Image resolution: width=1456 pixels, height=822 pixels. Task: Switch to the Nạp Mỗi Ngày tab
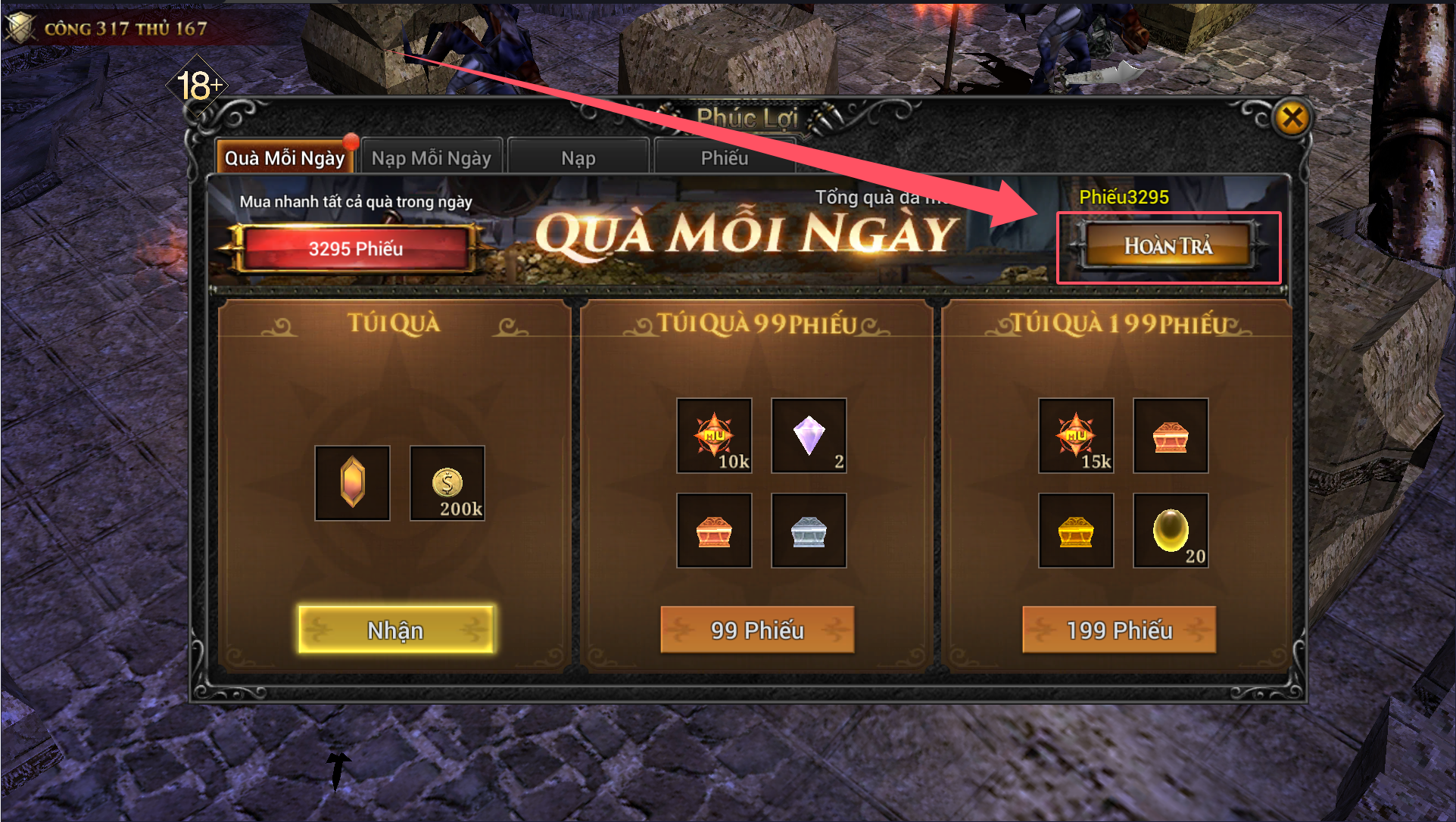click(x=432, y=157)
